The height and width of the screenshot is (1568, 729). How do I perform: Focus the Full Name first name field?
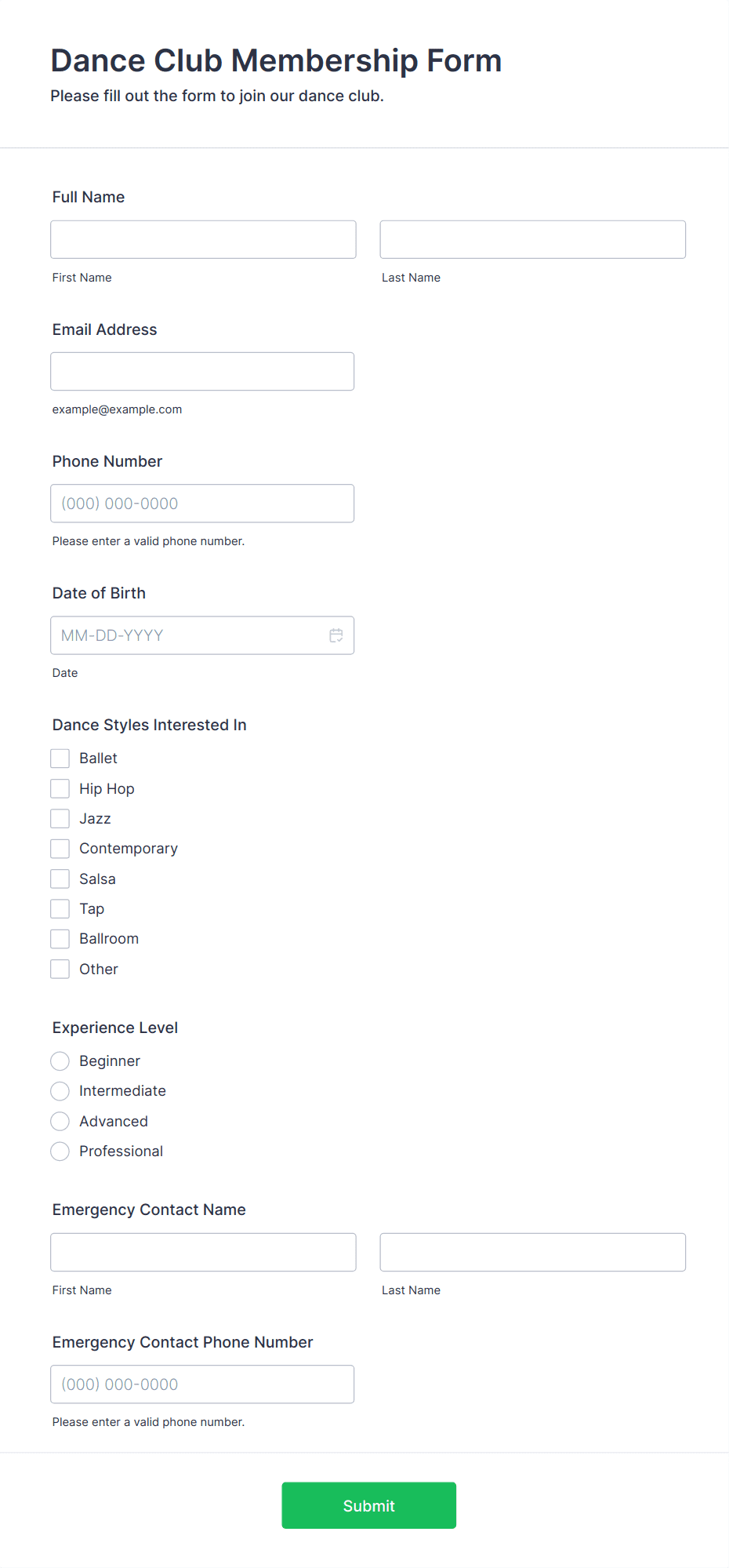pyautogui.click(x=203, y=239)
